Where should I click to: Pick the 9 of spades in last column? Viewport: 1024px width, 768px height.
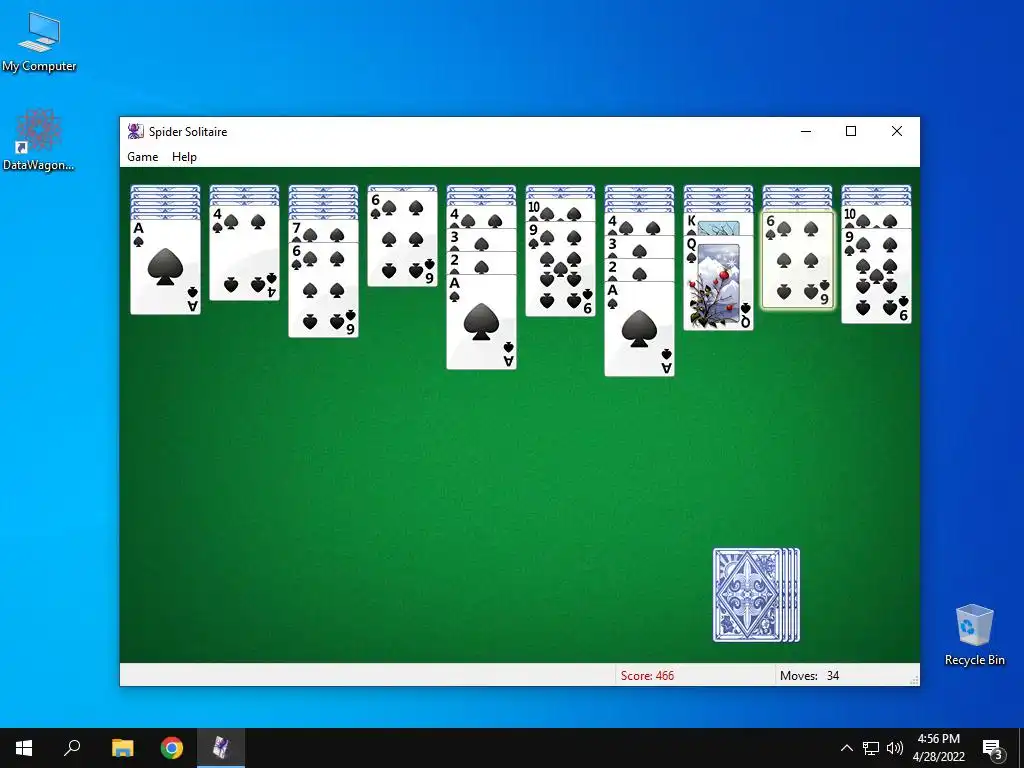point(876,276)
